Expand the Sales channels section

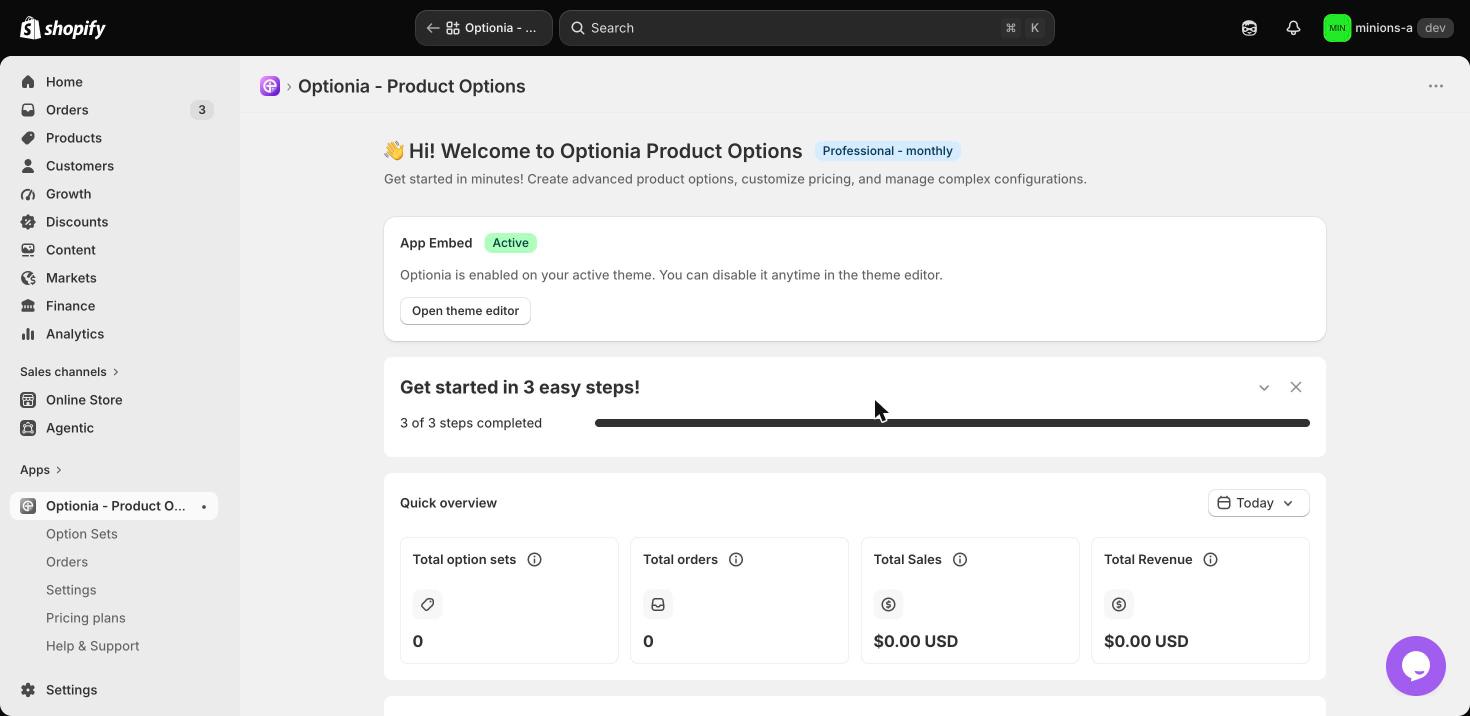70,372
